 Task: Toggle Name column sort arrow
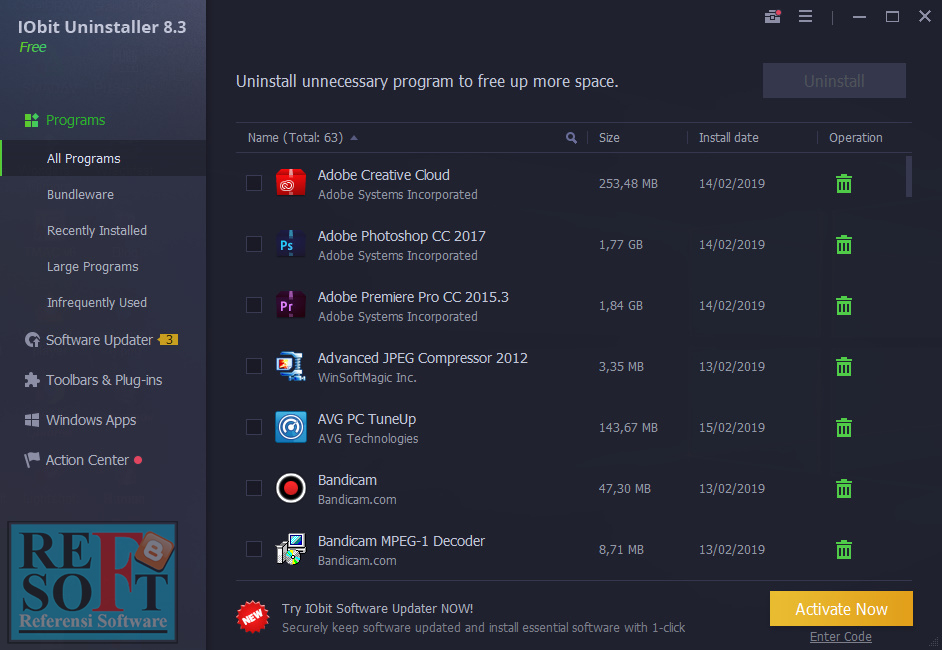[x=354, y=138]
